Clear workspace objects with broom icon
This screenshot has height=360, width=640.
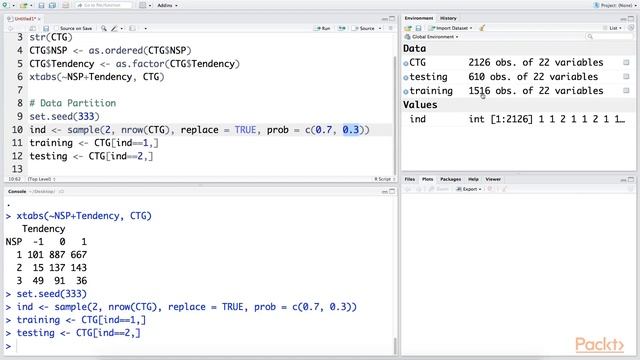[482, 28]
